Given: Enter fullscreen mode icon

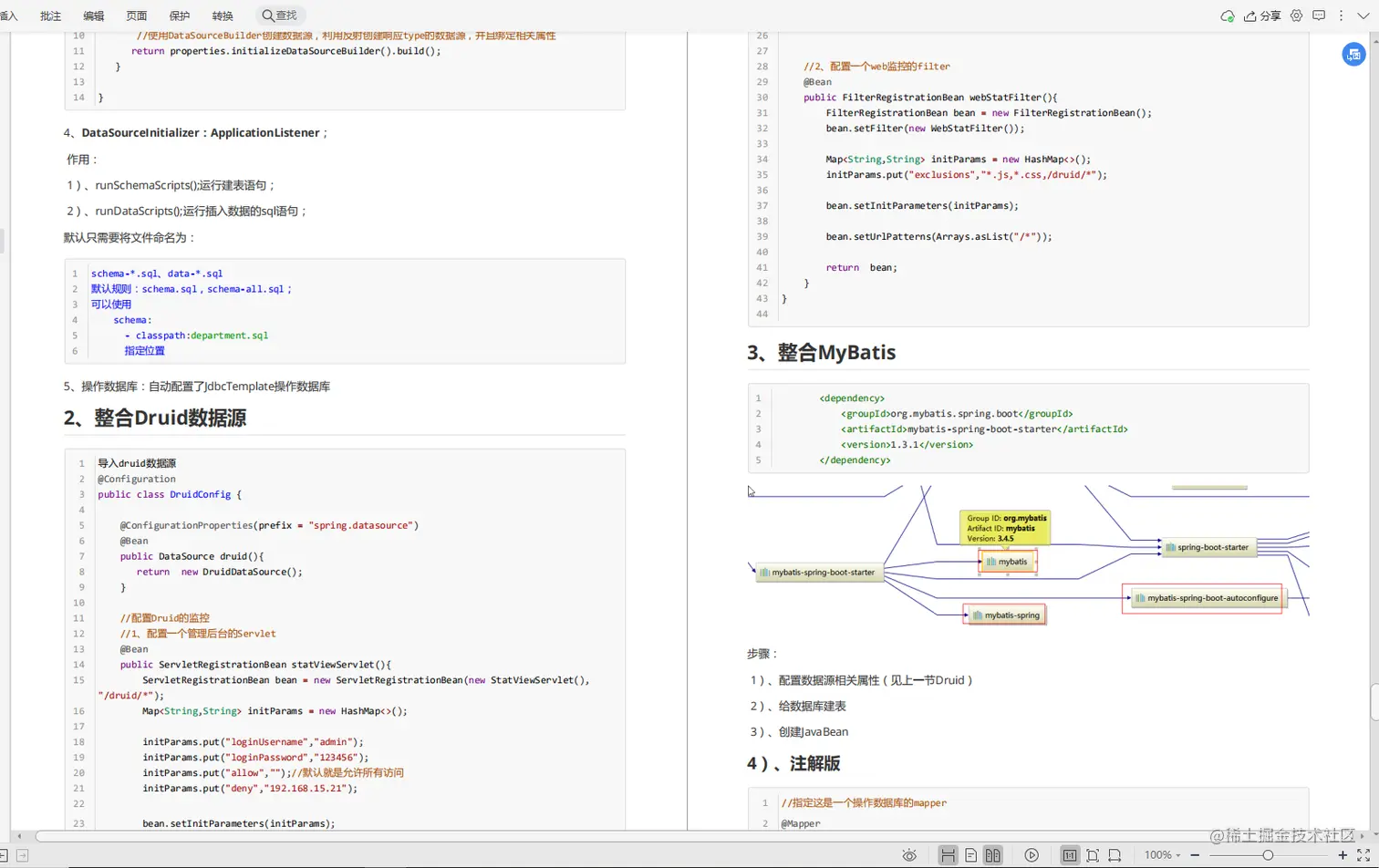Looking at the screenshot, I should point(1363,855).
